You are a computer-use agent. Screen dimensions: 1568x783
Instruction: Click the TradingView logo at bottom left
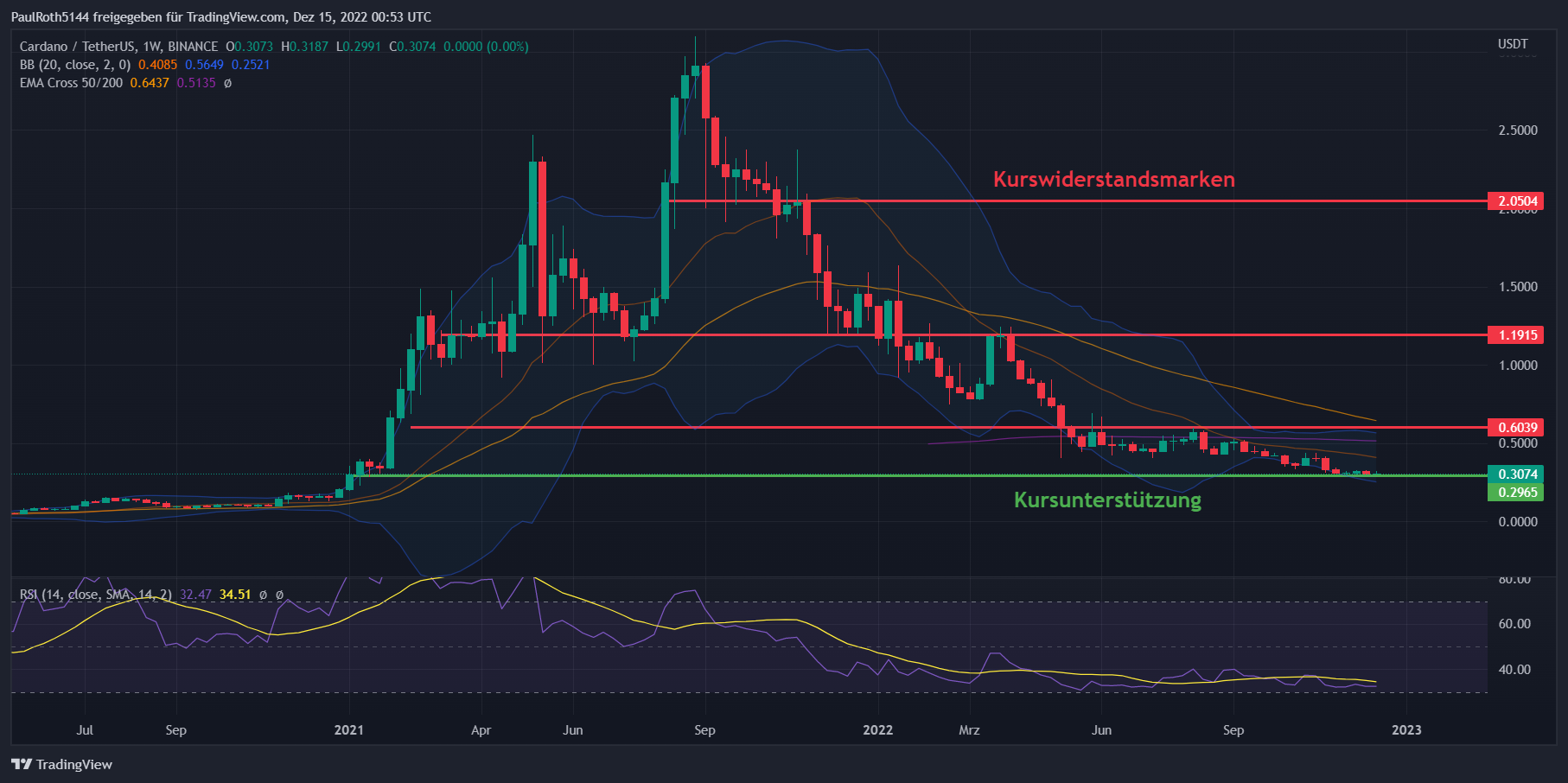click(61, 764)
